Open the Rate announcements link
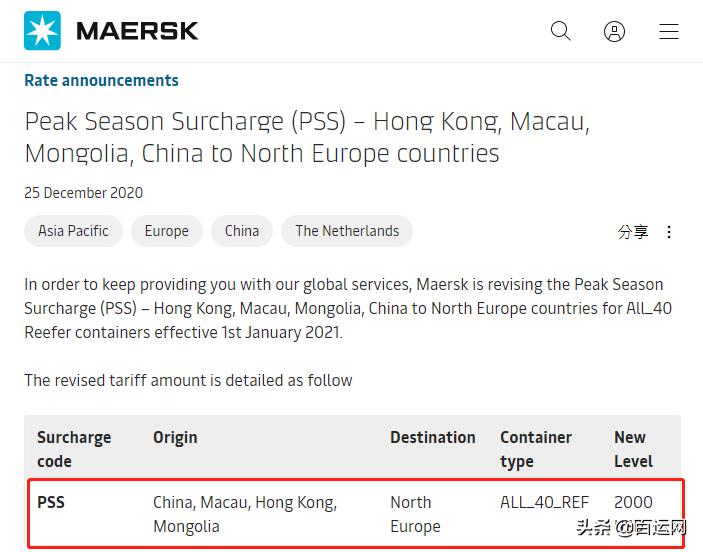The height and width of the screenshot is (552, 703). pos(101,81)
